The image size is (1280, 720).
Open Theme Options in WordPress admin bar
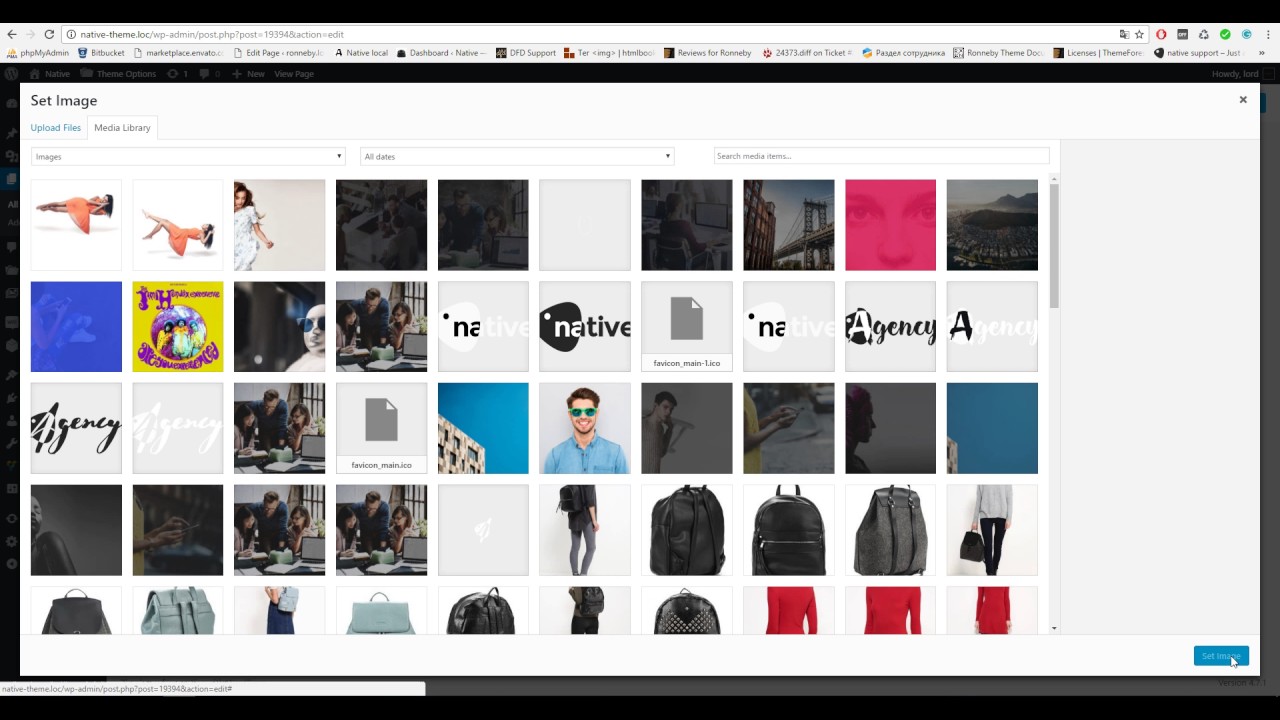pyautogui.click(x=118, y=74)
